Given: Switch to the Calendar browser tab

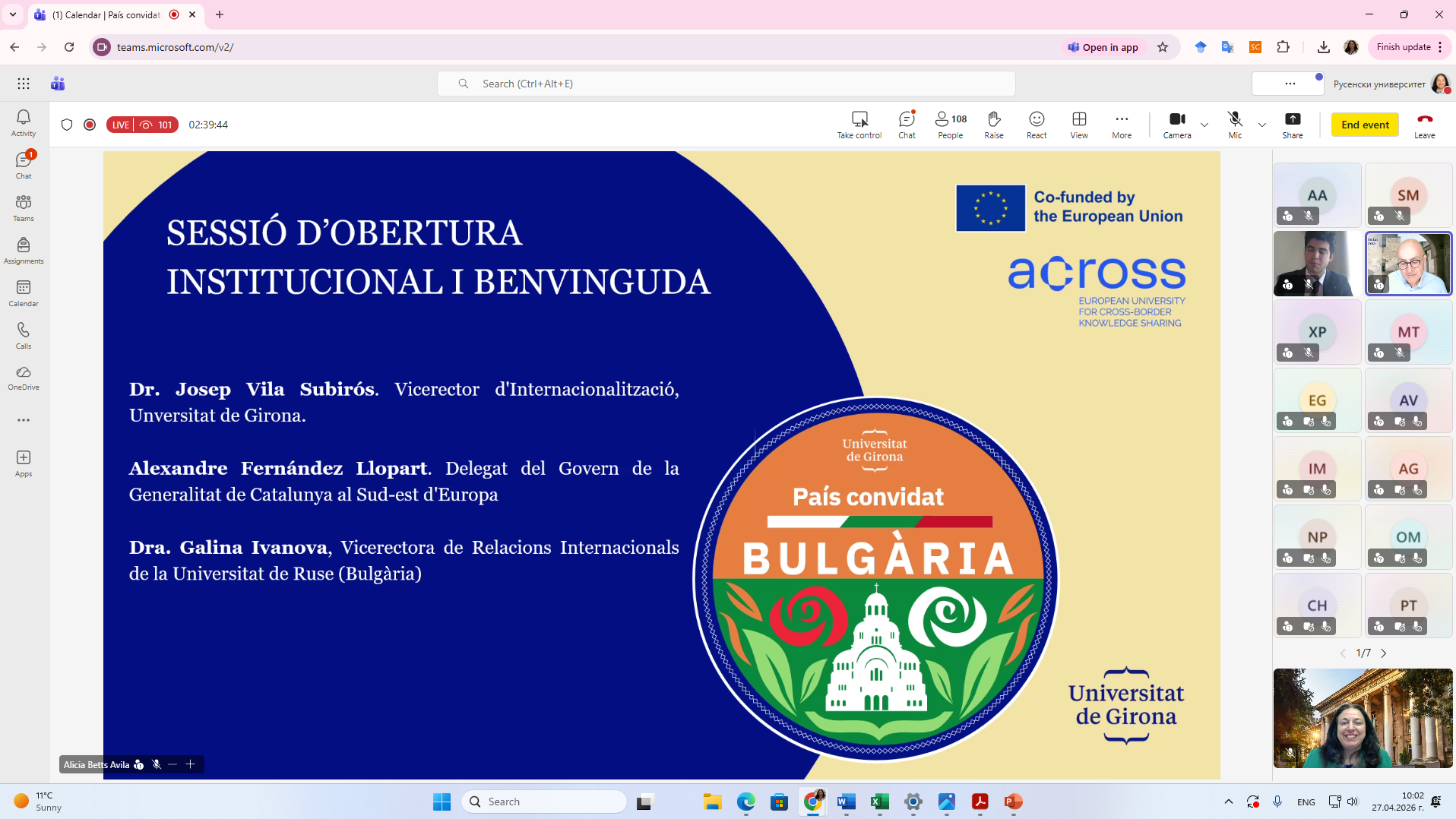Looking at the screenshot, I should pyautogui.click(x=116, y=14).
